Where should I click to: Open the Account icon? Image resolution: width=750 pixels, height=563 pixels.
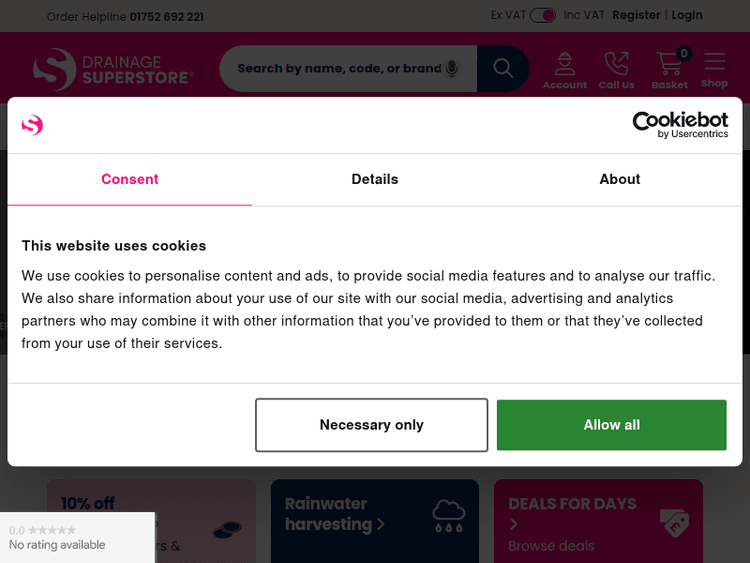[565, 69]
